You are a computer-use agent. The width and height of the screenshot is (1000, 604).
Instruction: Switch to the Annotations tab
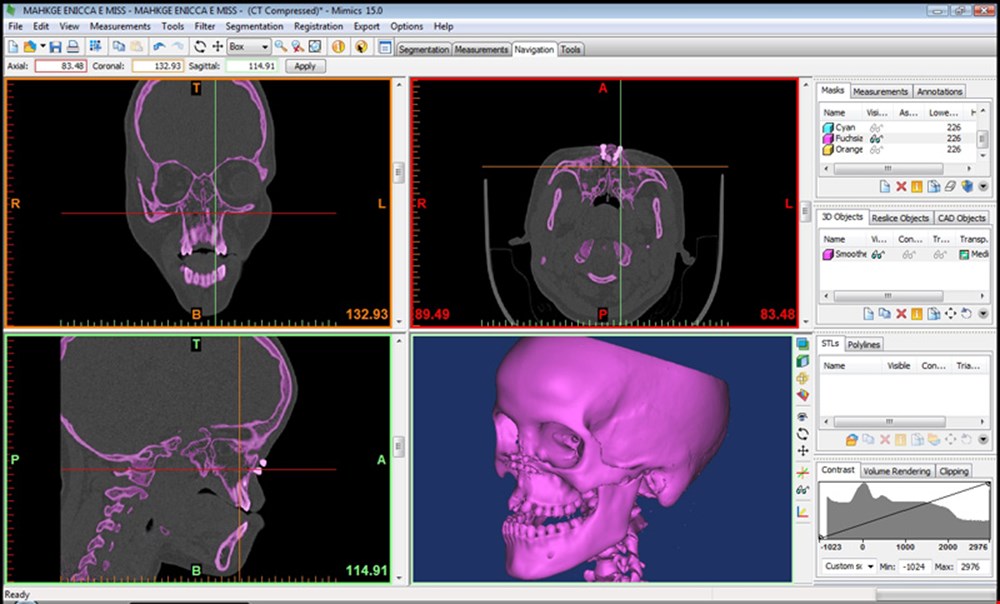[x=939, y=91]
